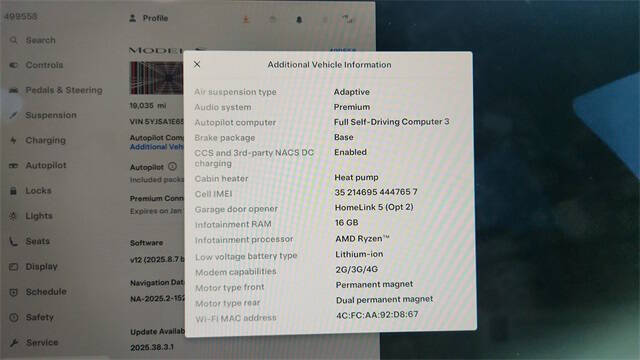This screenshot has width=640, height=360.
Task: Click the Autopilot info circle icon
Action: pyautogui.click(x=173, y=167)
